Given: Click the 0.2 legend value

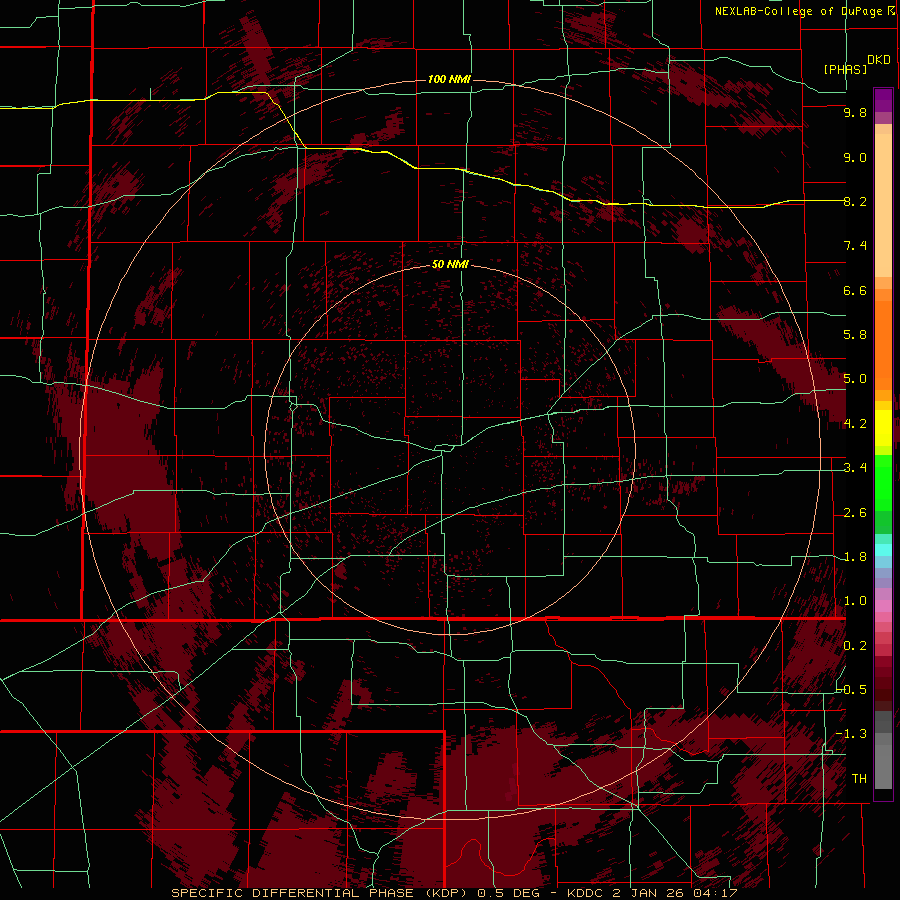Looking at the screenshot, I should [855, 646].
